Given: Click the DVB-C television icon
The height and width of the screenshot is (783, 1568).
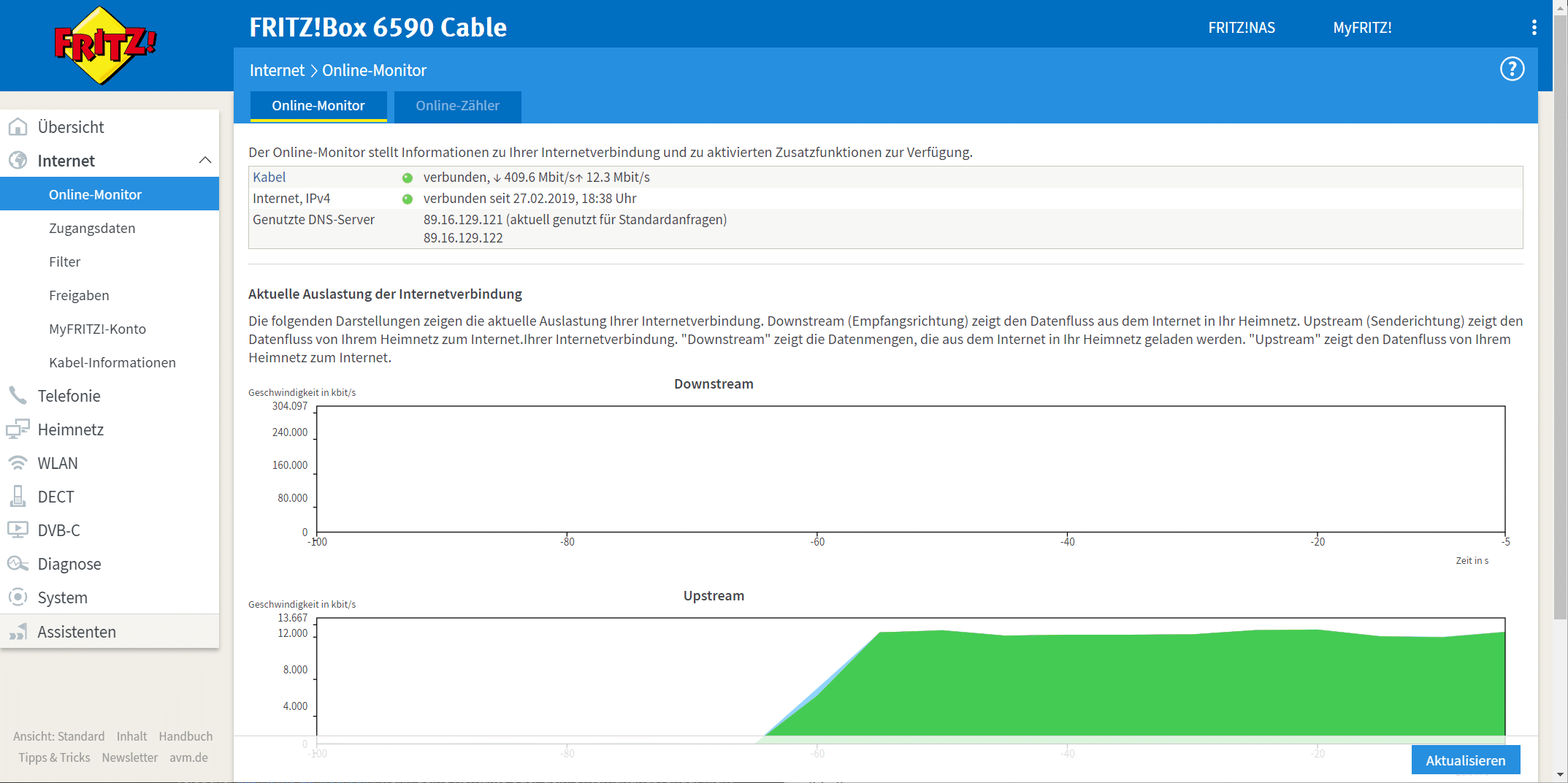Looking at the screenshot, I should [x=18, y=530].
